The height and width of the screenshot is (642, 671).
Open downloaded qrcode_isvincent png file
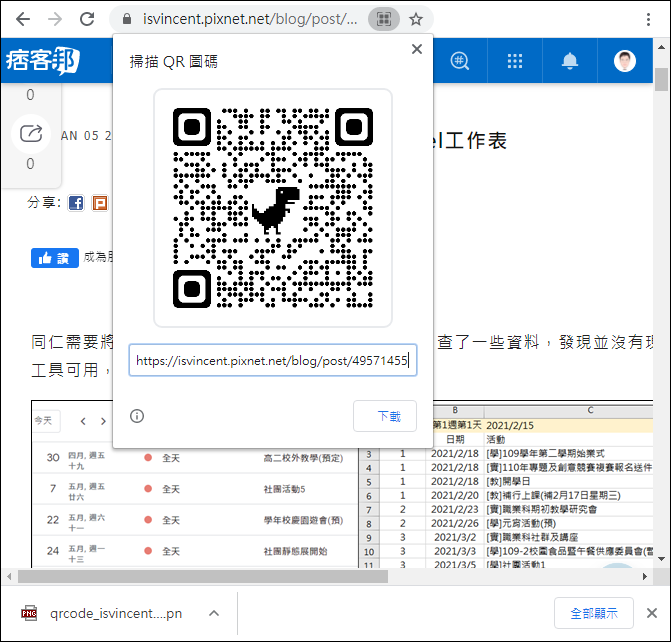tap(102, 614)
